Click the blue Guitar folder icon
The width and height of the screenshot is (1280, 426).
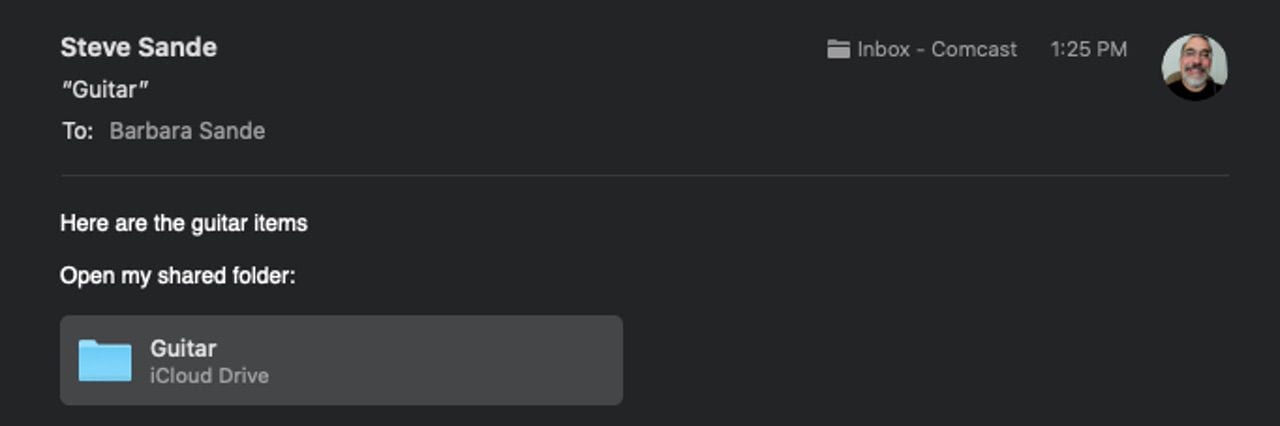click(x=105, y=360)
